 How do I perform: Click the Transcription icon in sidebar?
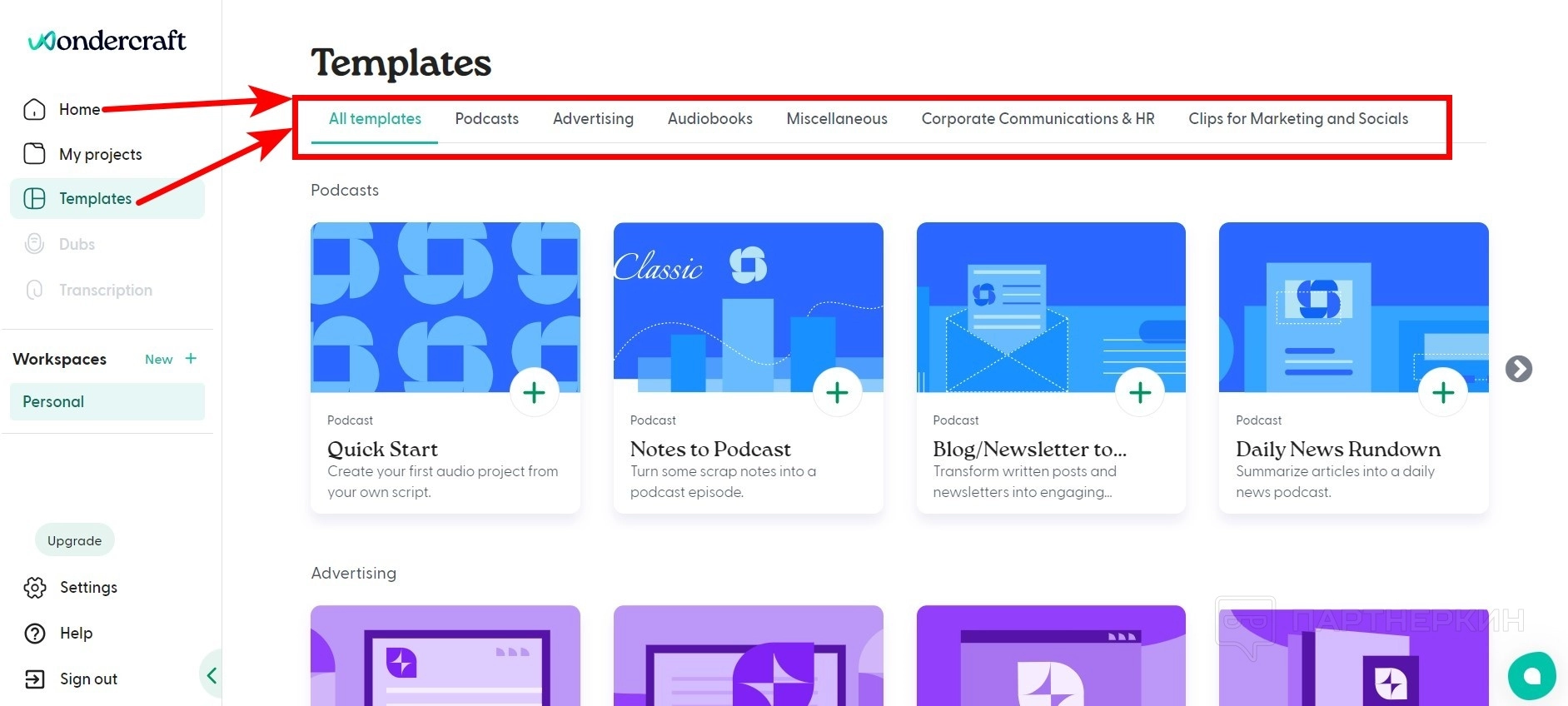[x=34, y=290]
